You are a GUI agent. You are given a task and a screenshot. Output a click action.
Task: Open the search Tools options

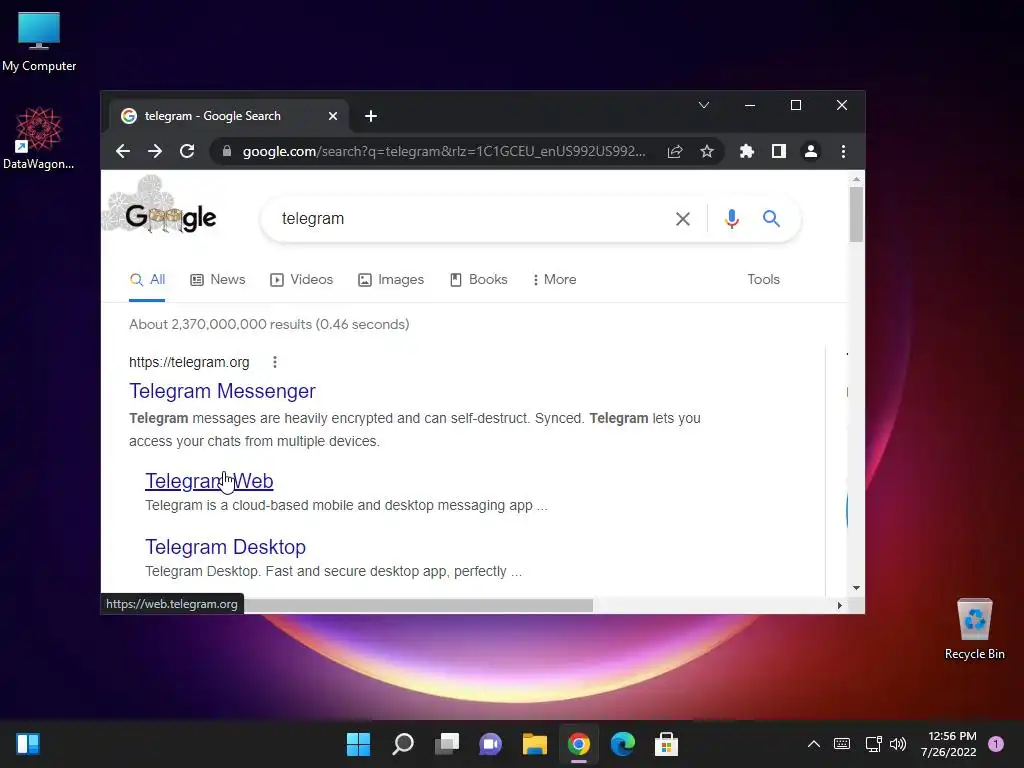point(763,280)
